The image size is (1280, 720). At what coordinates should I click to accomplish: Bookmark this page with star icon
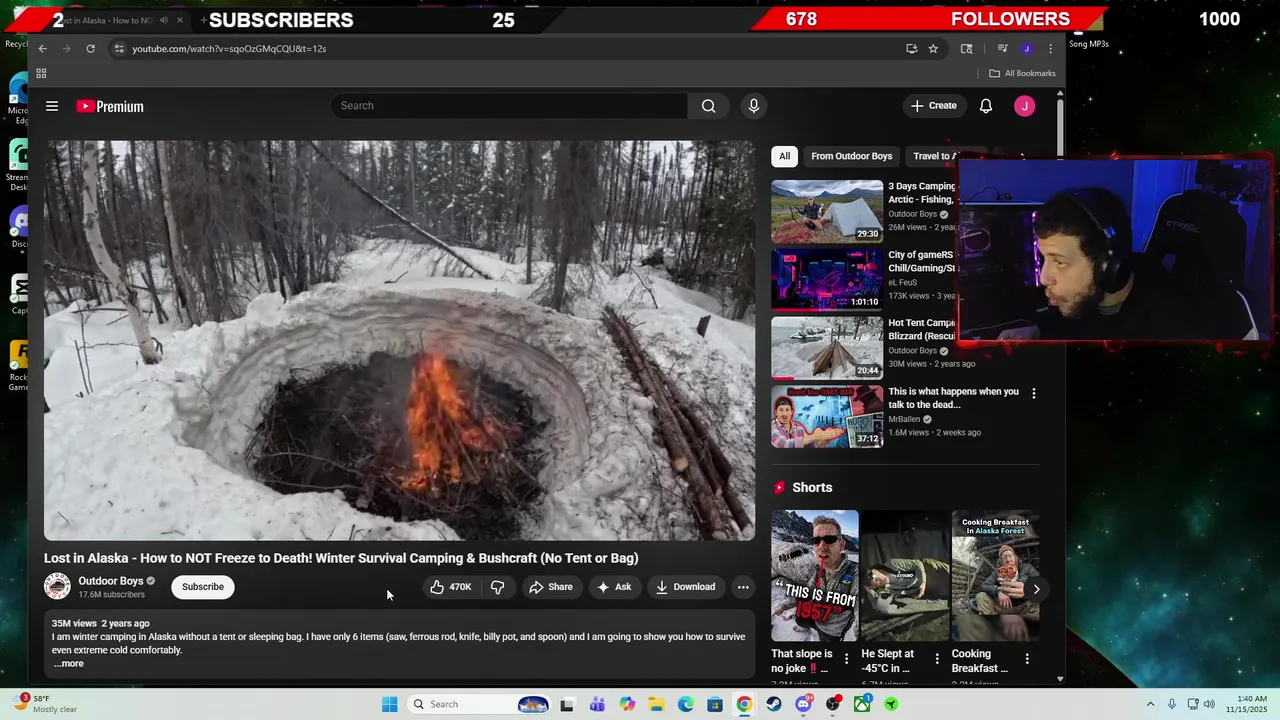point(933,48)
